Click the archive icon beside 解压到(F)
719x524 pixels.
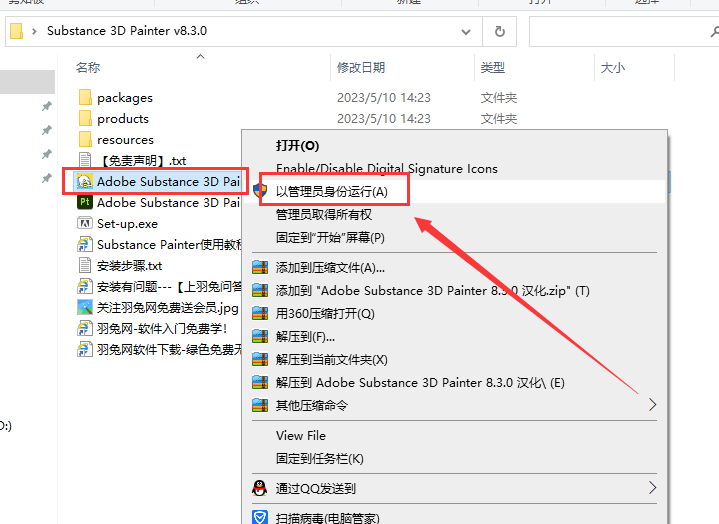click(260, 336)
